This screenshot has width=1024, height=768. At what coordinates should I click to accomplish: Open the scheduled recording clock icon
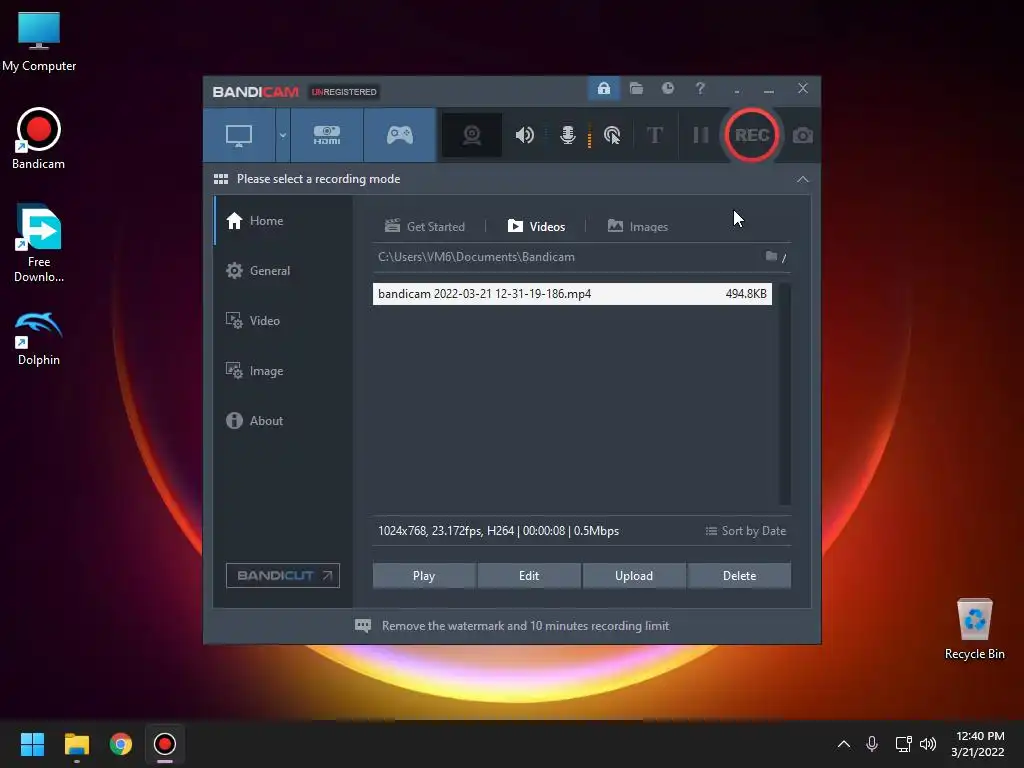pos(667,88)
